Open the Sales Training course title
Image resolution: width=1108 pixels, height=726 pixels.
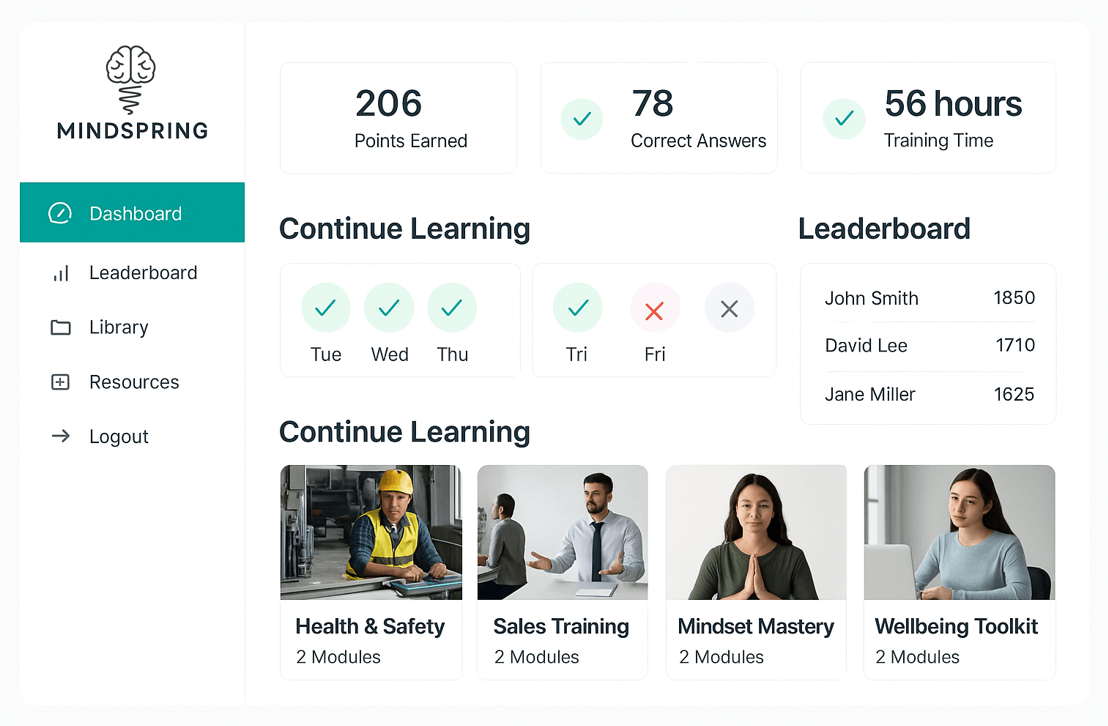(x=561, y=627)
